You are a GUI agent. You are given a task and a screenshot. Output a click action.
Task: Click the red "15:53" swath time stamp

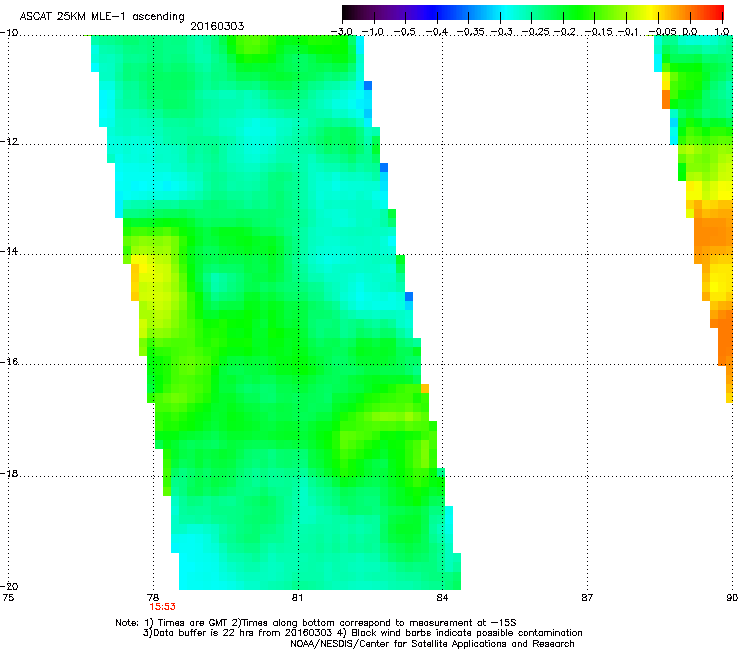(x=162, y=607)
